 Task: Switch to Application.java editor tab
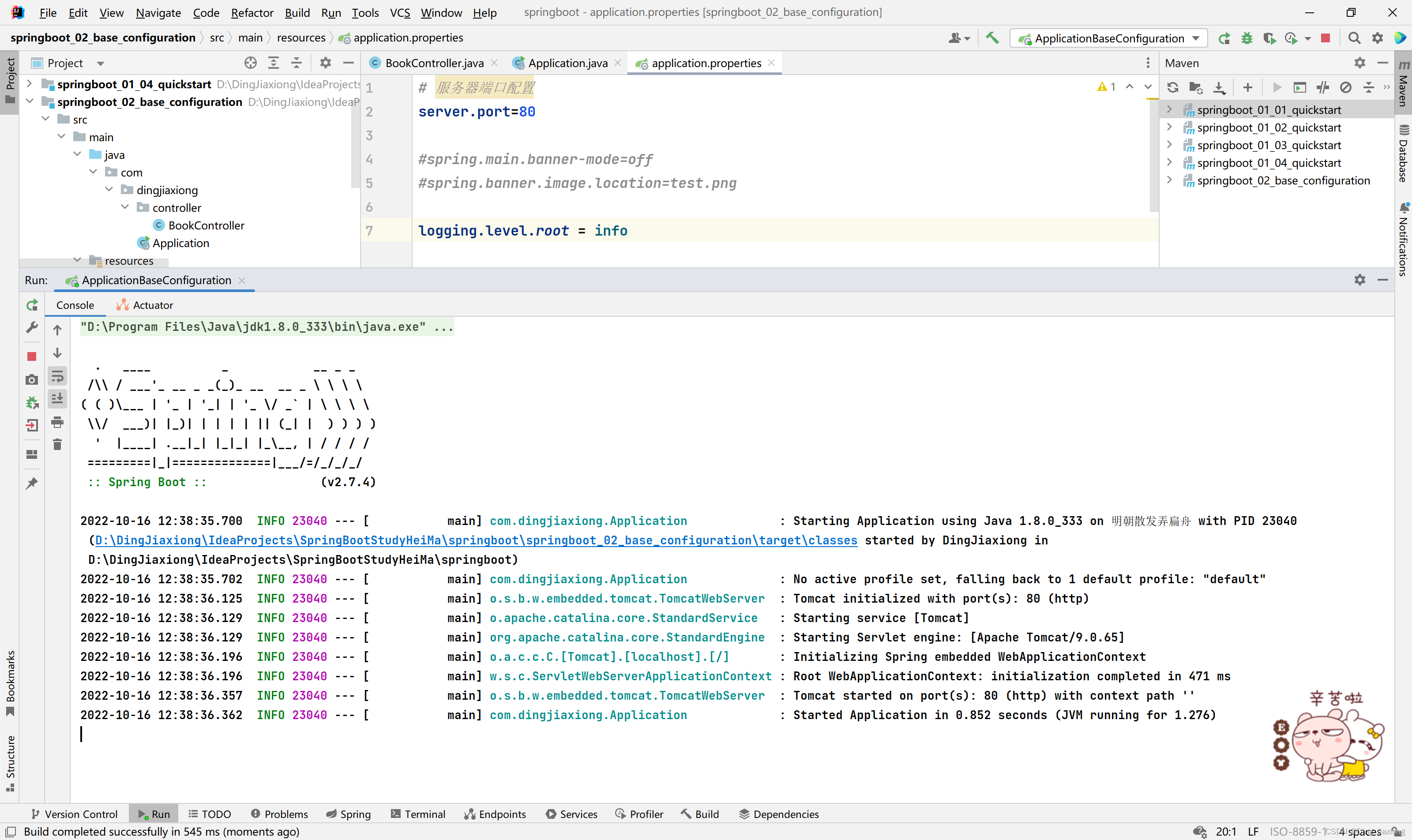click(x=567, y=63)
